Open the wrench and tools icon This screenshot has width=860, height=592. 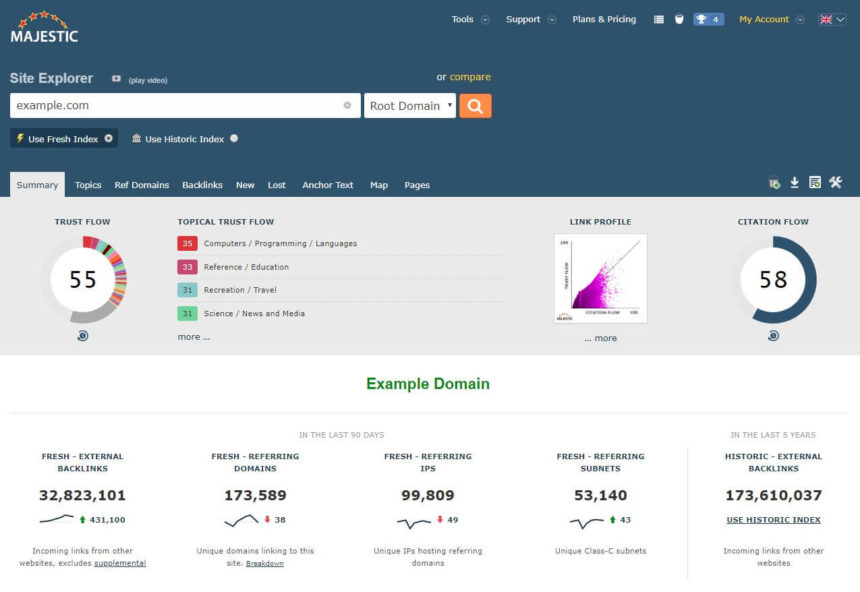pos(836,183)
